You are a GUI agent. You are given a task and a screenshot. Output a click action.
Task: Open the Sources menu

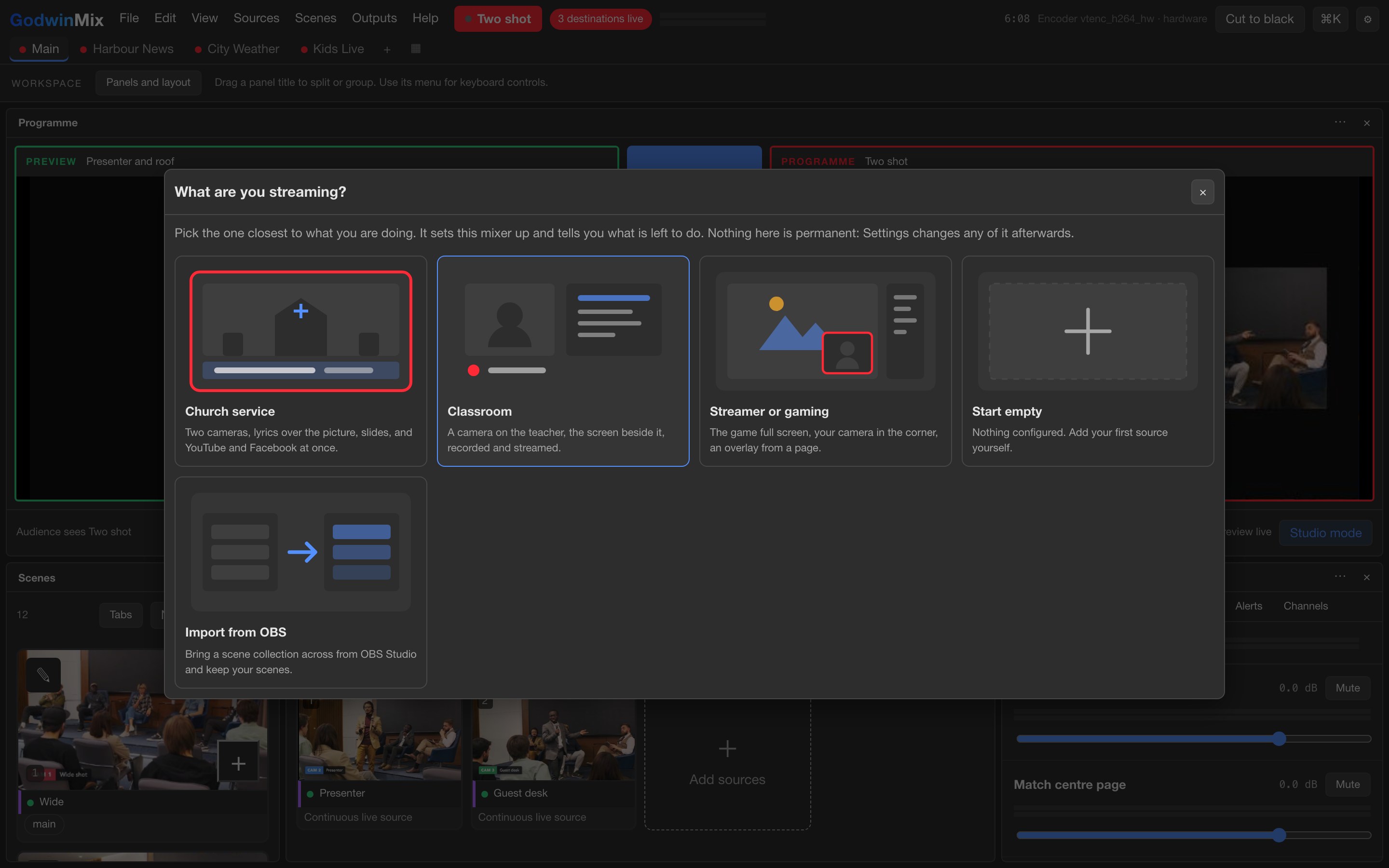[x=257, y=18]
